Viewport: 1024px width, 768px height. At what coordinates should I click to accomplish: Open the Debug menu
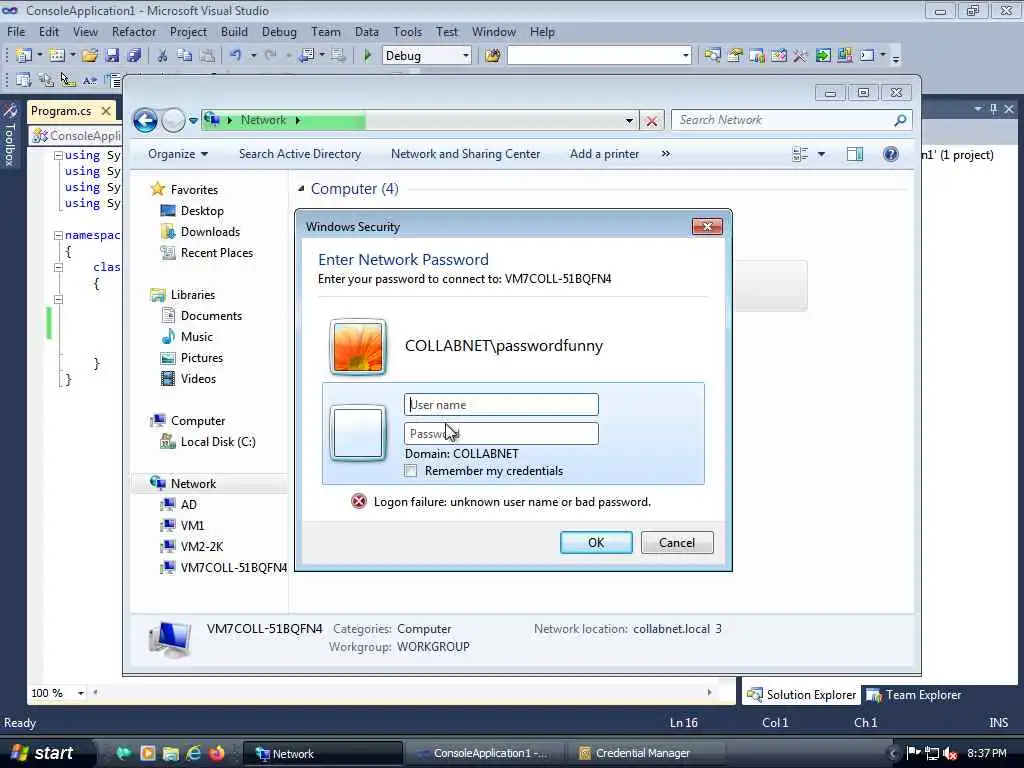click(x=279, y=31)
